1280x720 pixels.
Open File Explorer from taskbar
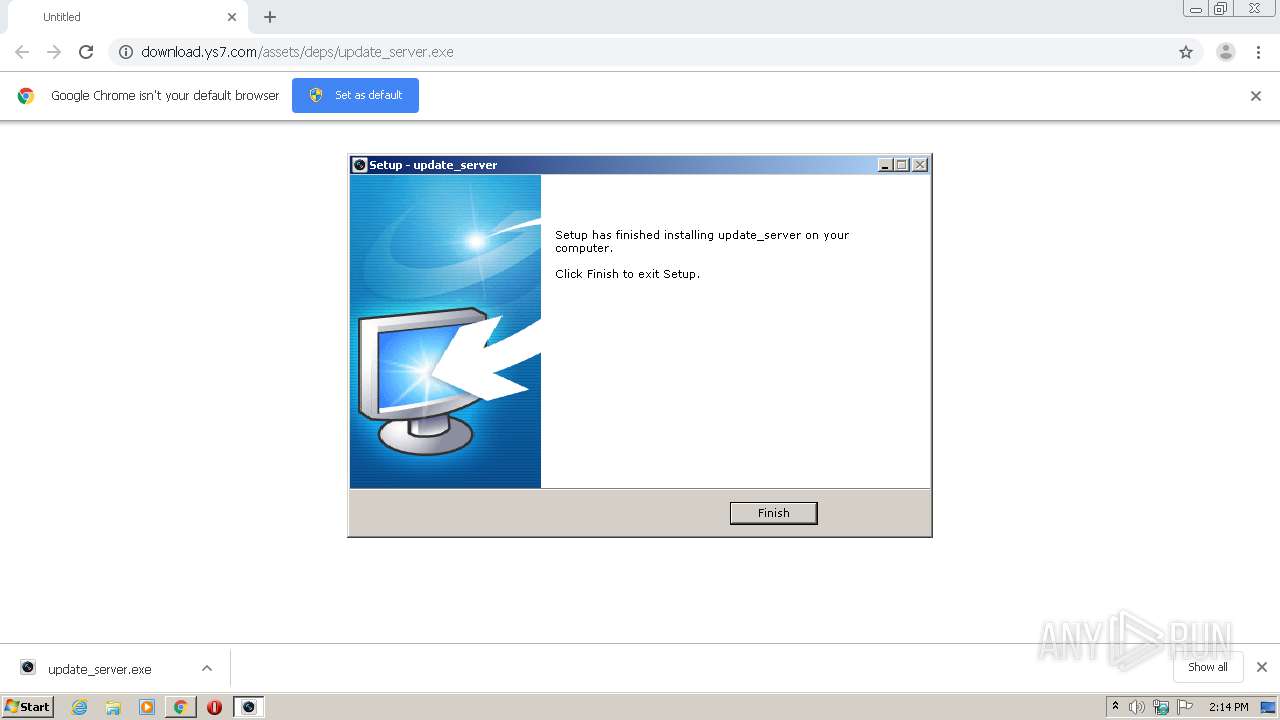[x=113, y=707]
